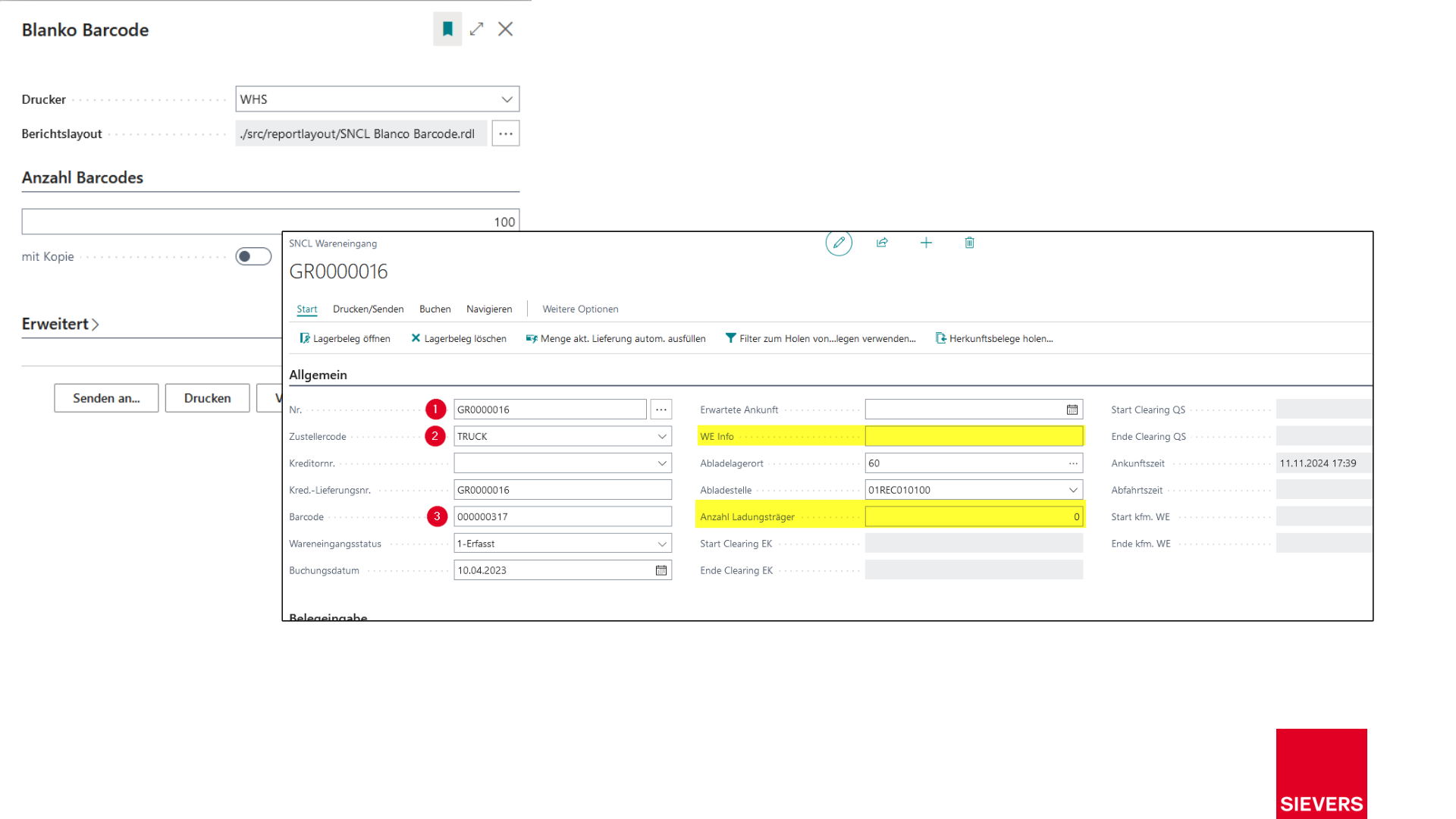Toggle the mit Kopie switch
Image resolution: width=1456 pixels, height=819 pixels.
click(x=253, y=256)
